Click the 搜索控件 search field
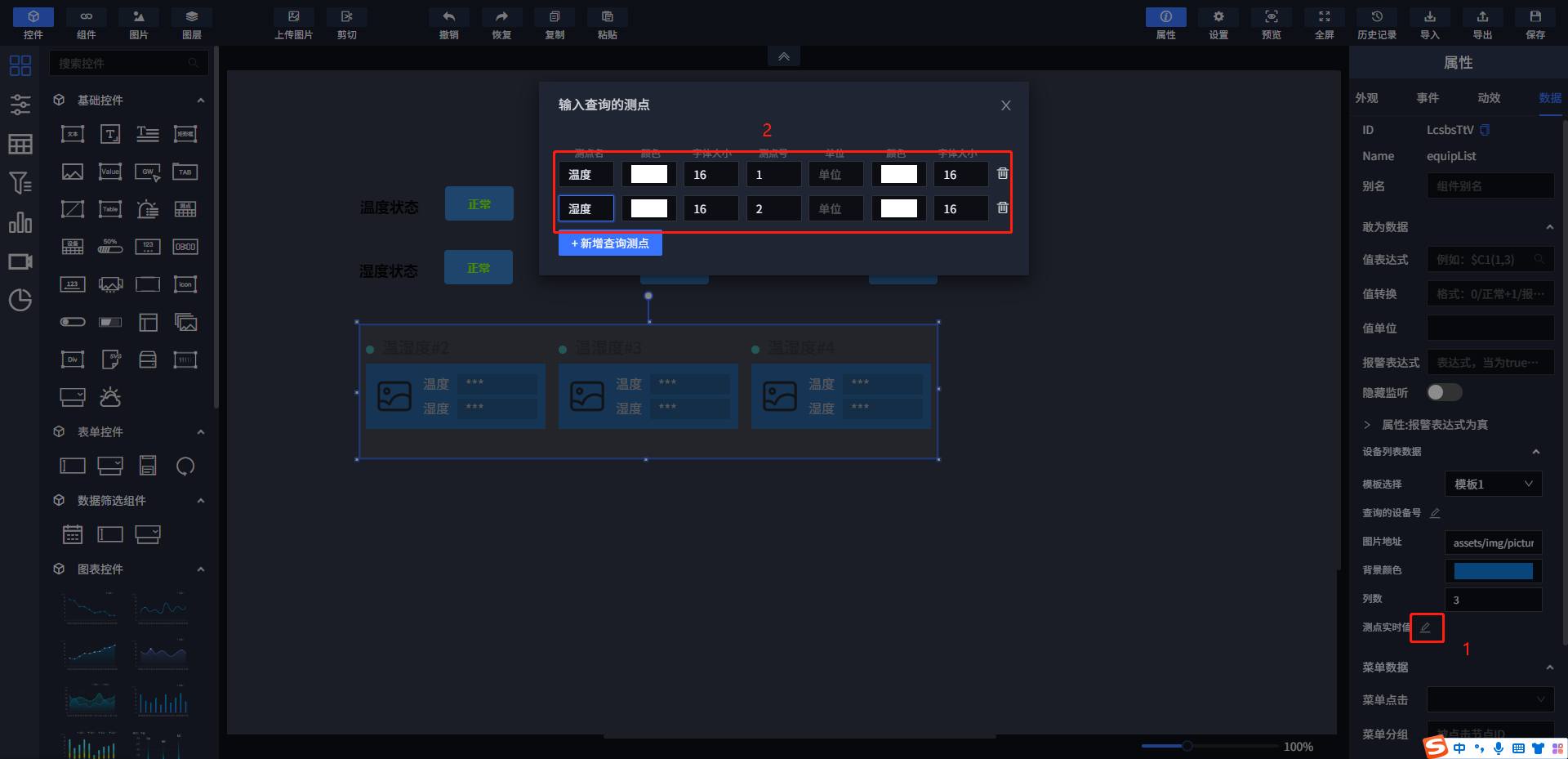1568x759 pixels. pyautogui.click(x=128, y=63)
